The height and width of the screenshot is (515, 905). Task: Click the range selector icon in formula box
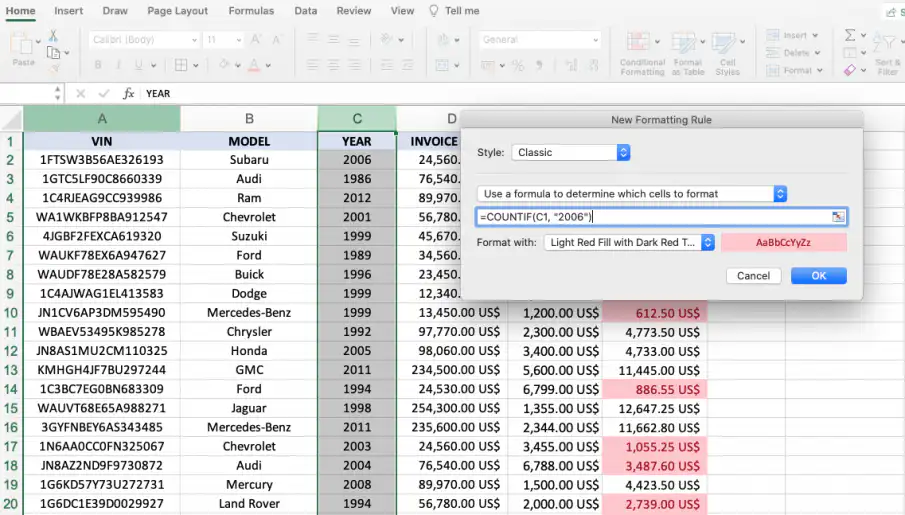(x=838, y=217)
